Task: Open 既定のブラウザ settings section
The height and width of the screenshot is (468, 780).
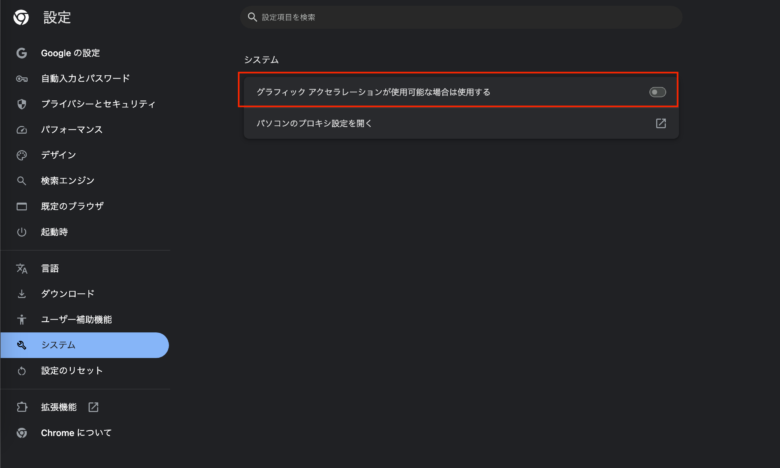Action: point(72,206)
